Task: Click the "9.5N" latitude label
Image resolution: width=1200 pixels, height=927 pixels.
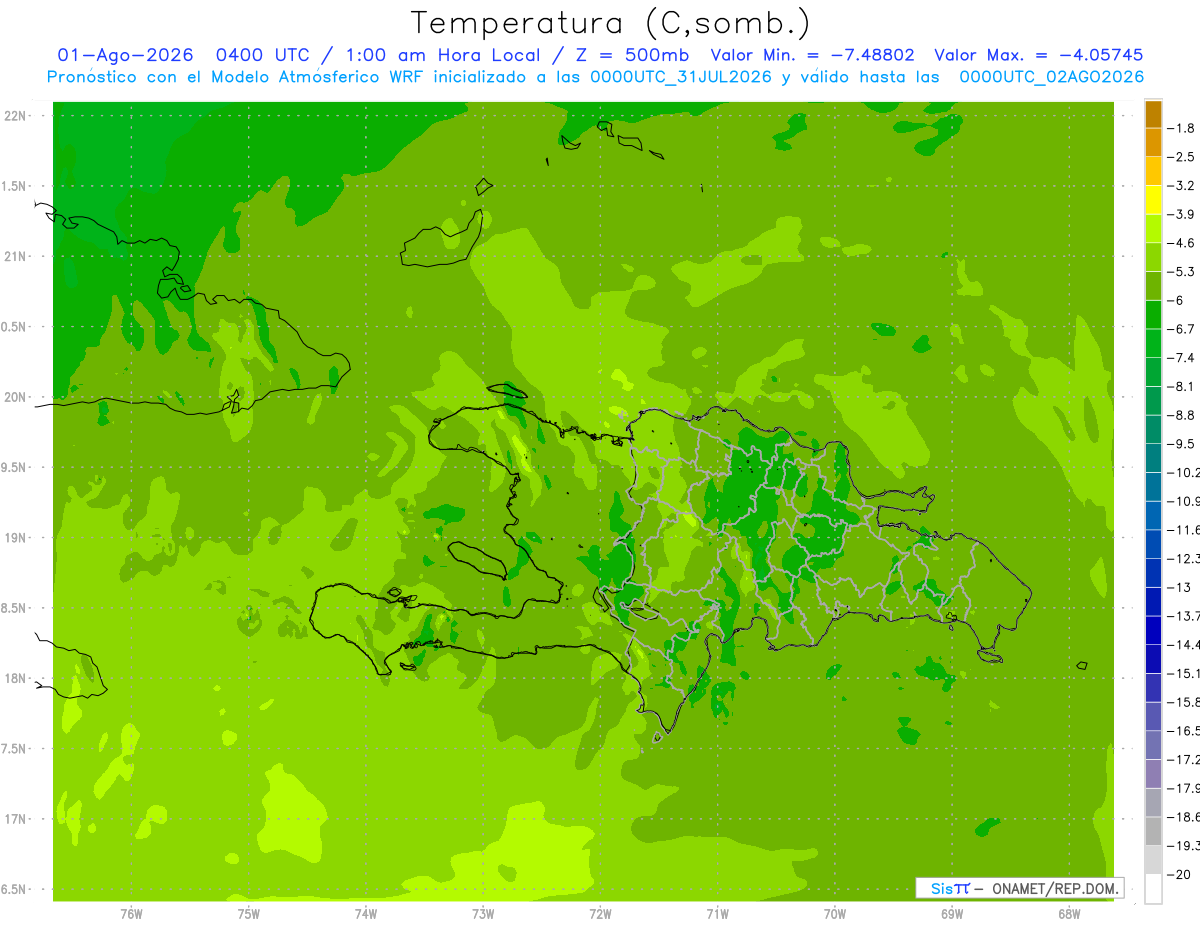Action: 14,467
